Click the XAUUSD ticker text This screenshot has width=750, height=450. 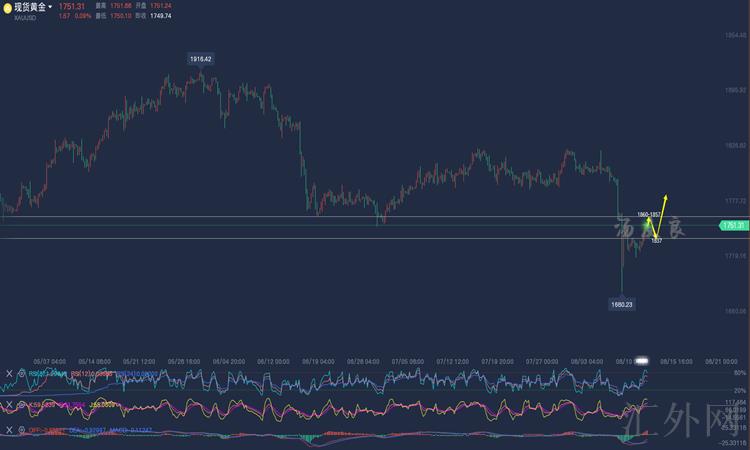pyautogui.click(x=24, y=18)
